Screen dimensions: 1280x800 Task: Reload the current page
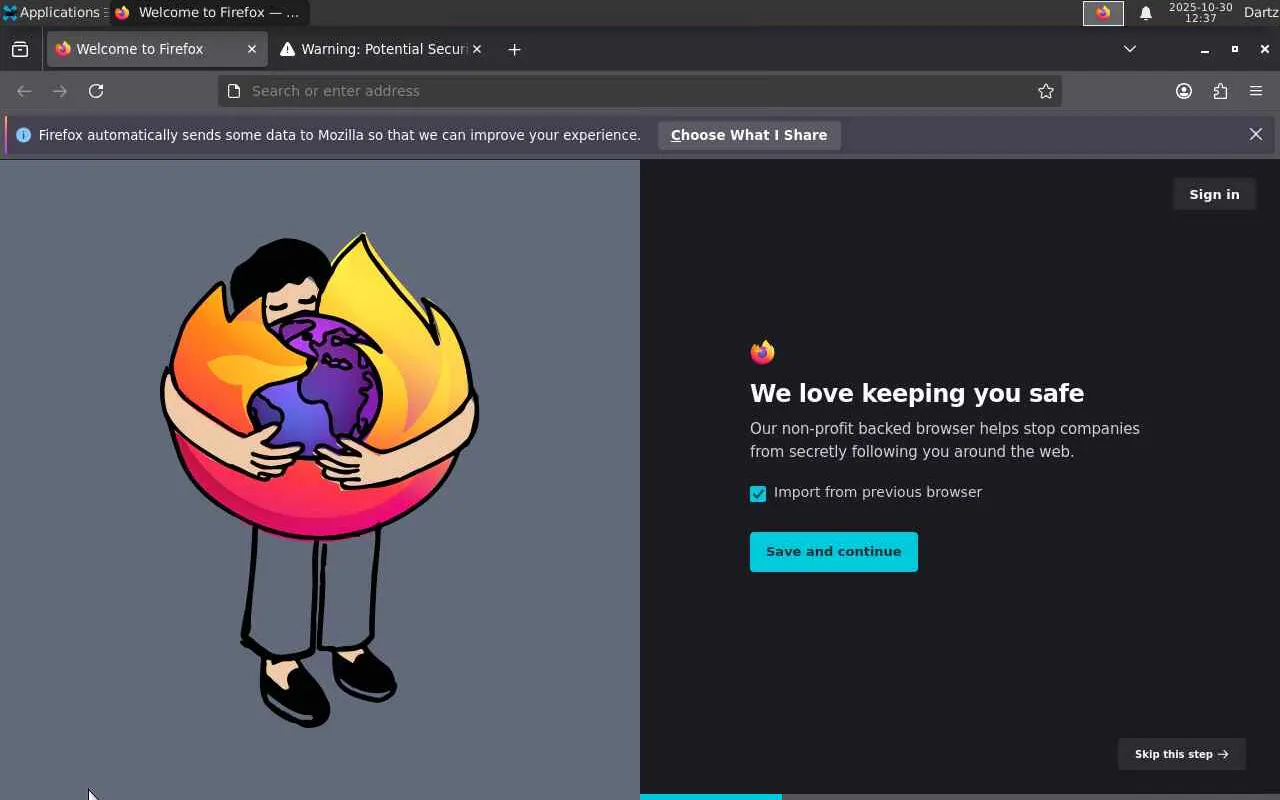(x=96, y=91)
